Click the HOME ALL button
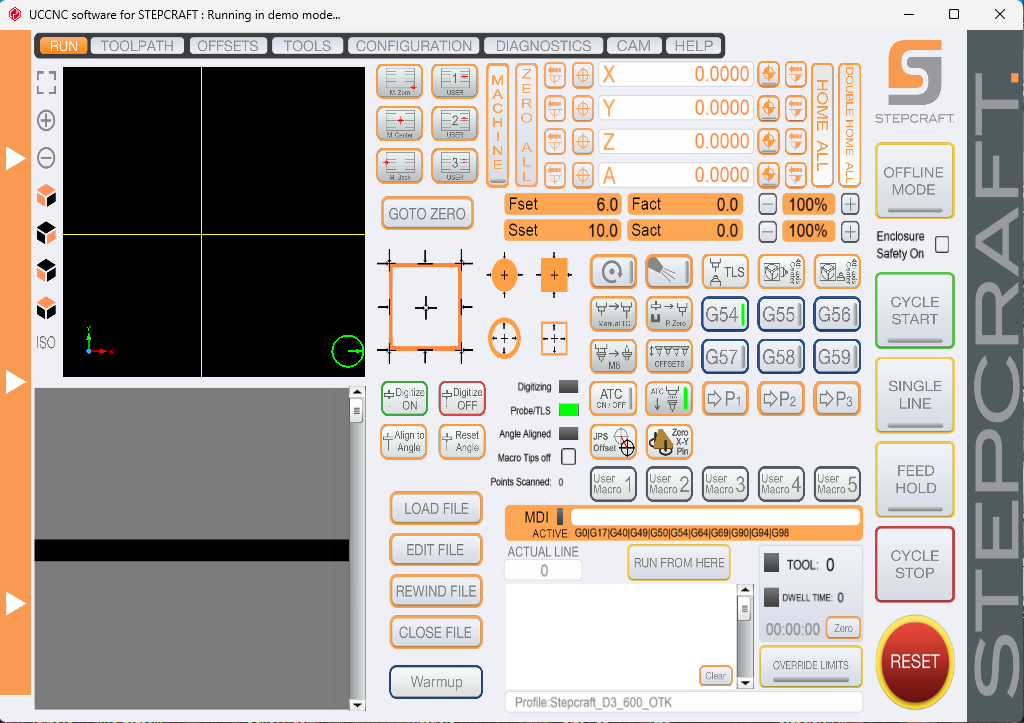Screen dimensions: 1024x723 pos(822,125)
